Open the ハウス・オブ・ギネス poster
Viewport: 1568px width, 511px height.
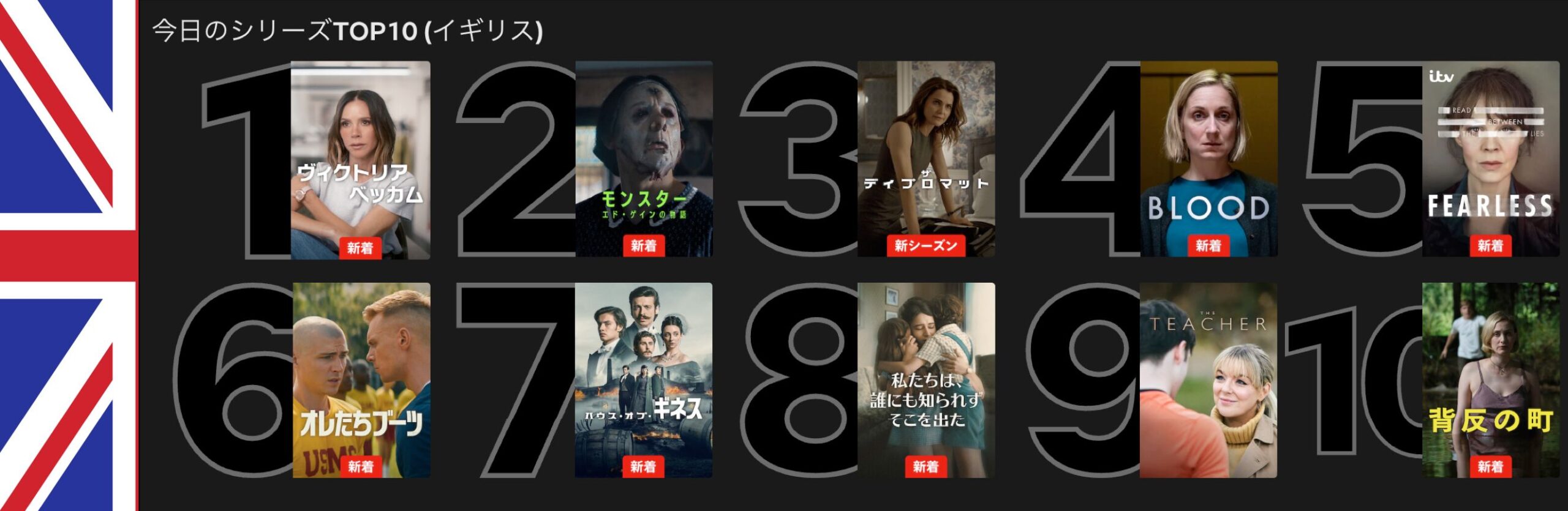click(x=644, y=380)
